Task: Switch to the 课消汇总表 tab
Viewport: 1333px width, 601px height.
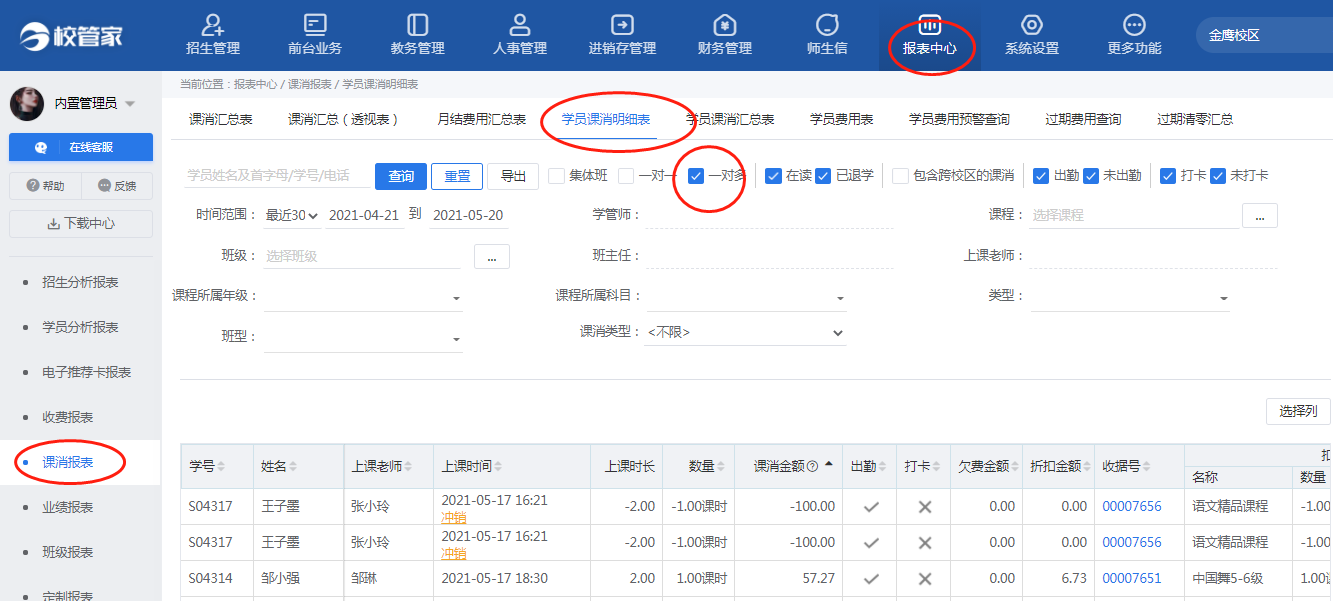Action: click(221, 119)
